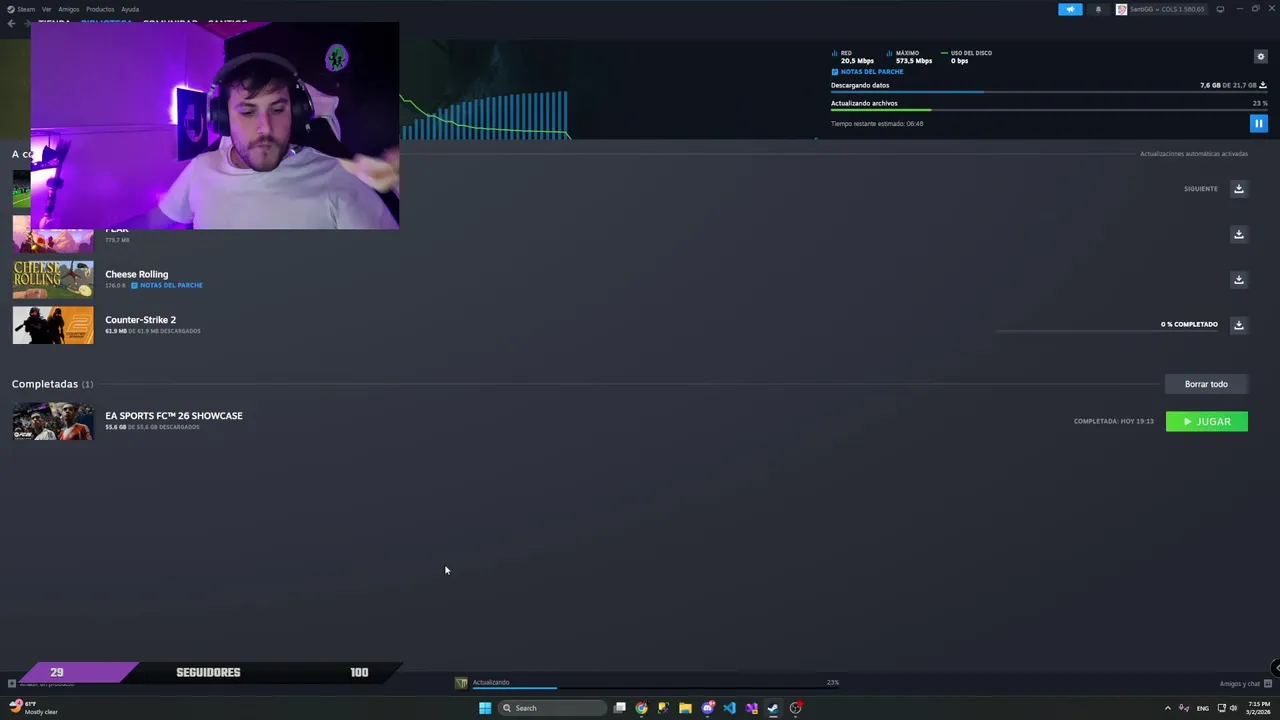This screenshot has height=720, width=1280.
Task: Open notifications bell icon
Action: pyautogui.click(x=1098, y=9)
